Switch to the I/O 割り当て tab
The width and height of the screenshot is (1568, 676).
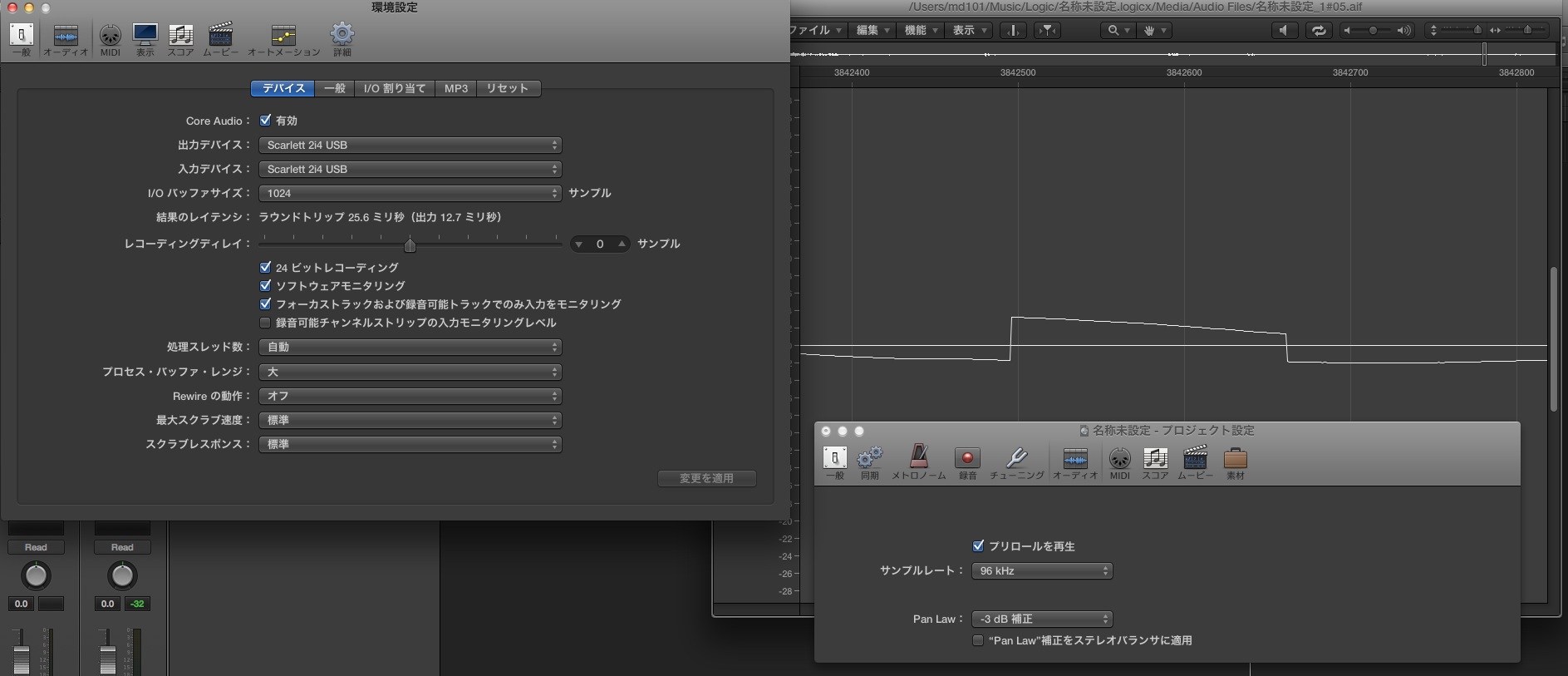pos(395,89)
